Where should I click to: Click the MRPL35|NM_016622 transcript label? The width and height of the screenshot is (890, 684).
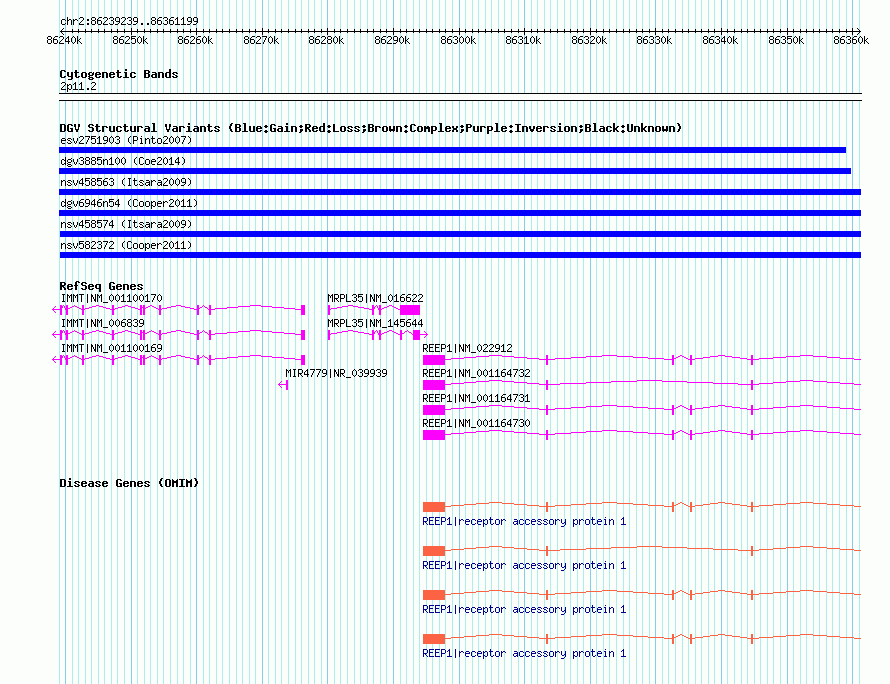[x=375, y=298]
